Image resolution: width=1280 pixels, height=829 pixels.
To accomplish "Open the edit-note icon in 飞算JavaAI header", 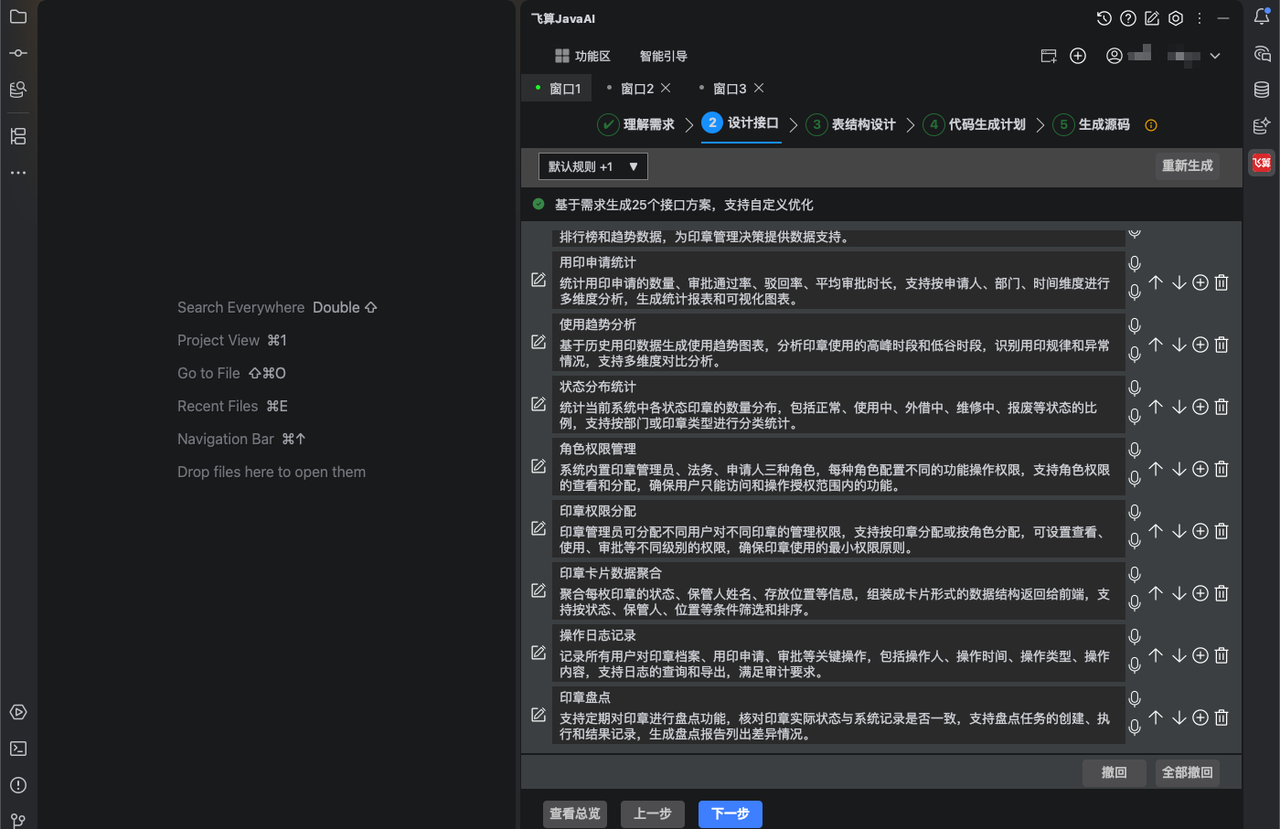I will click(1152, 18).
